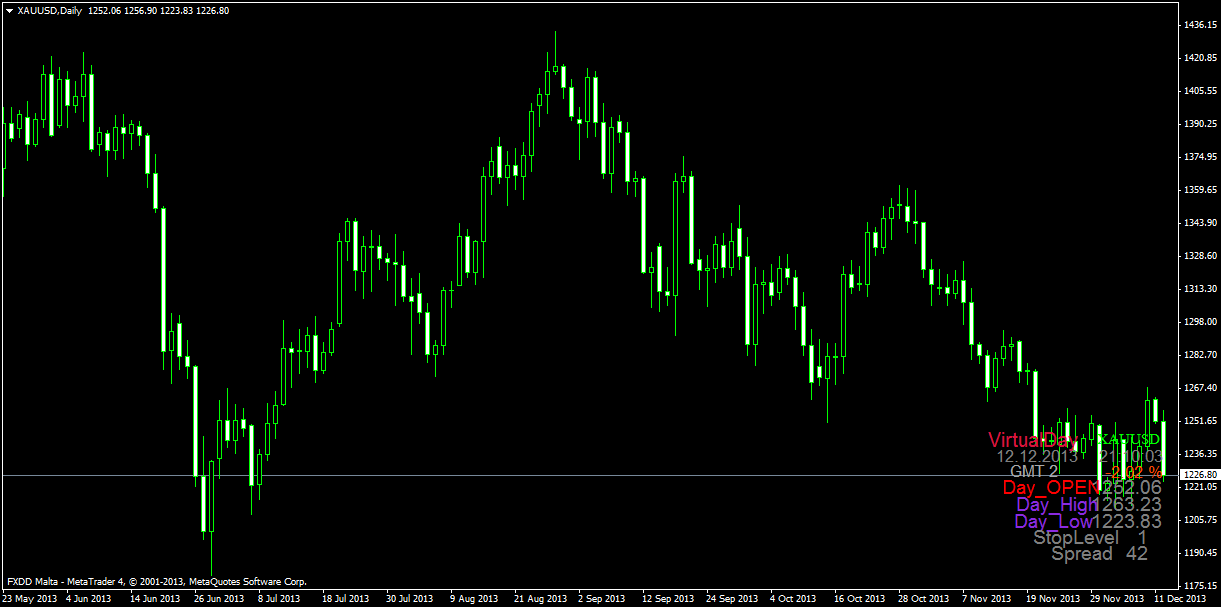Click 23 May 2013 on time axis
Viewport: 1221px width, 607px height.
coord(30,598)
